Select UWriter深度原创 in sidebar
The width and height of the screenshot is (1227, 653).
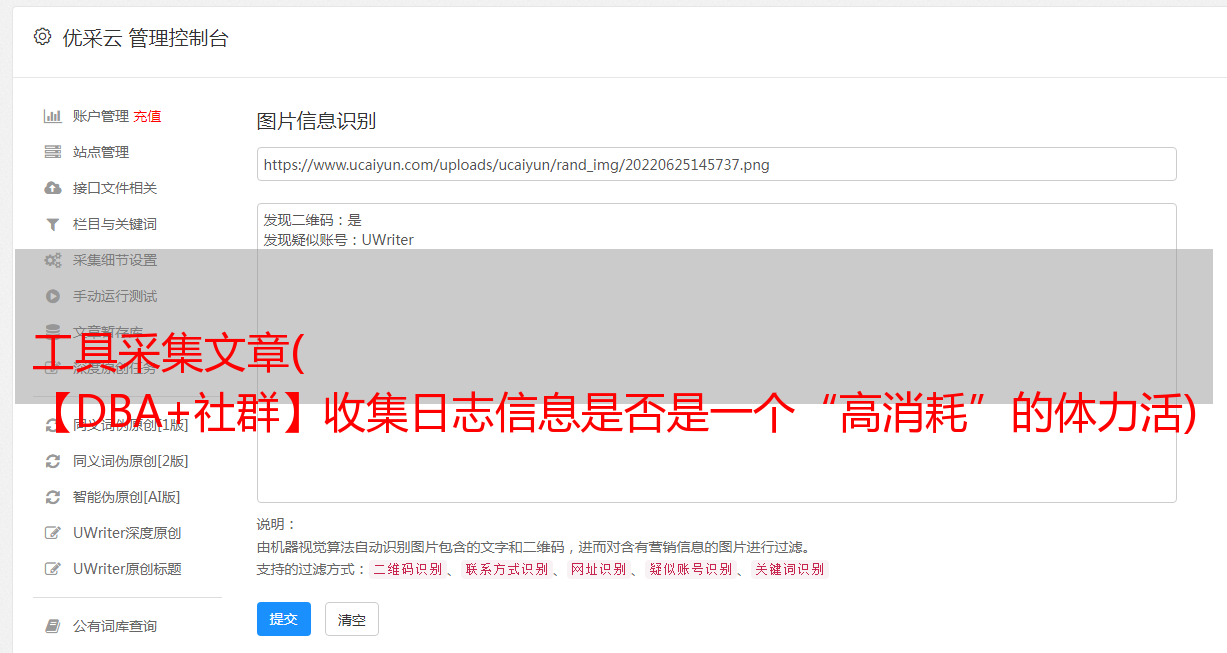pos(127,533)
